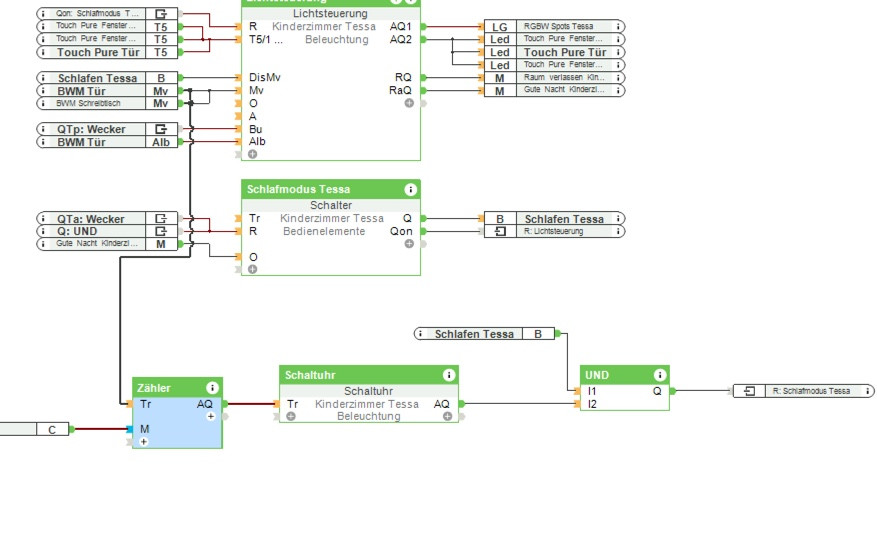
Task: Open info icon on Schlafmodus Tessa block
Action: 411,190
